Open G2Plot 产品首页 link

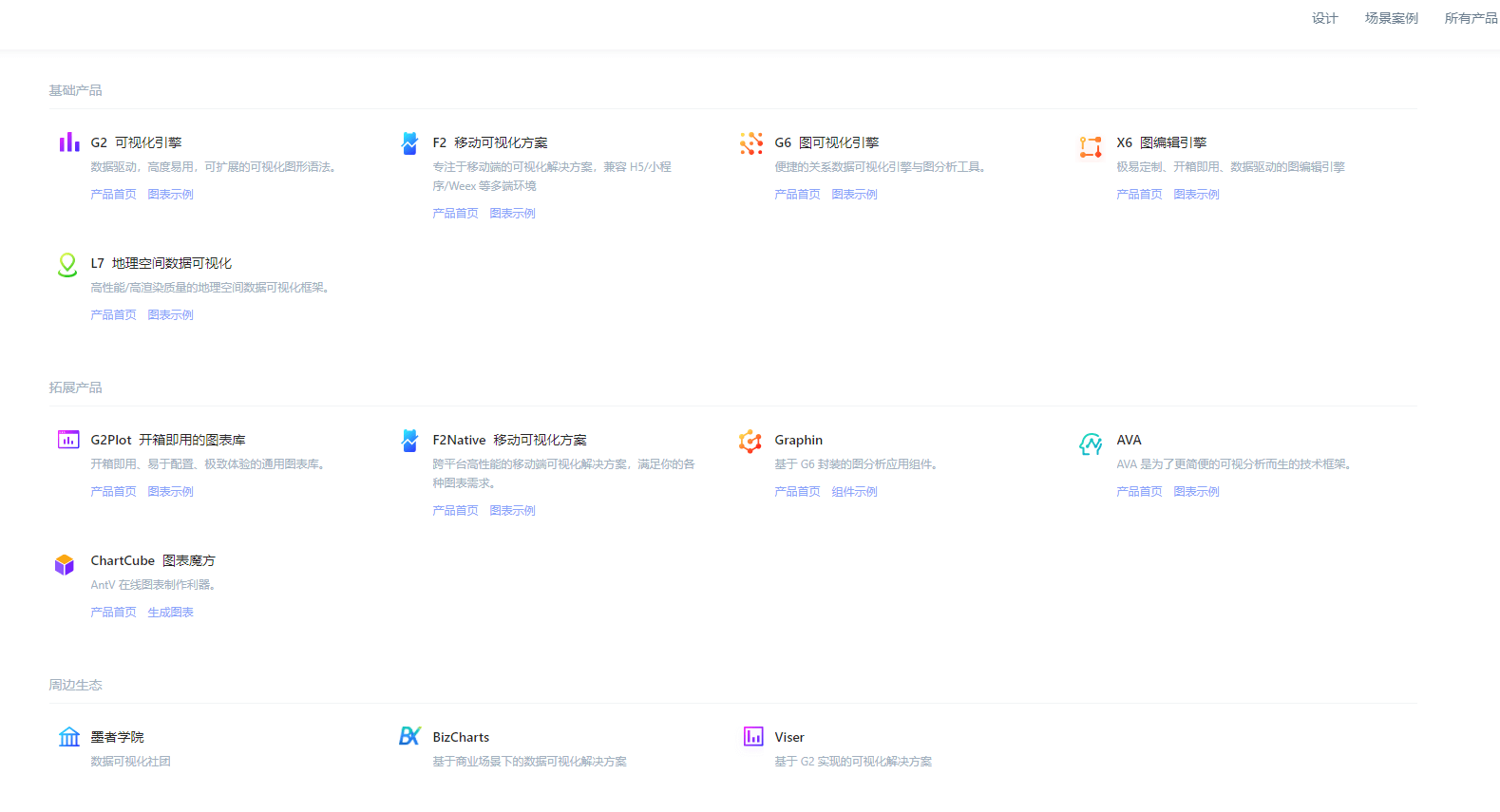(x=113, y=491)
